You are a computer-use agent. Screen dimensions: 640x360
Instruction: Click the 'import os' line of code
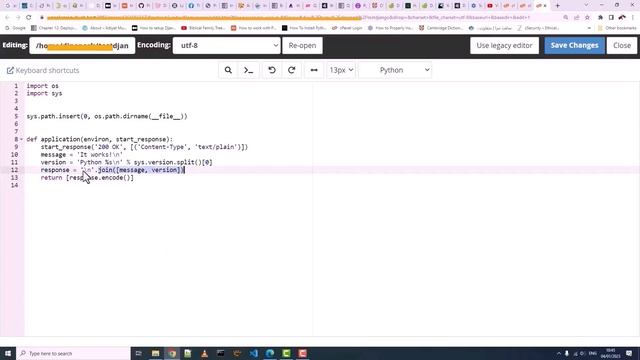(x=42, y=86)
